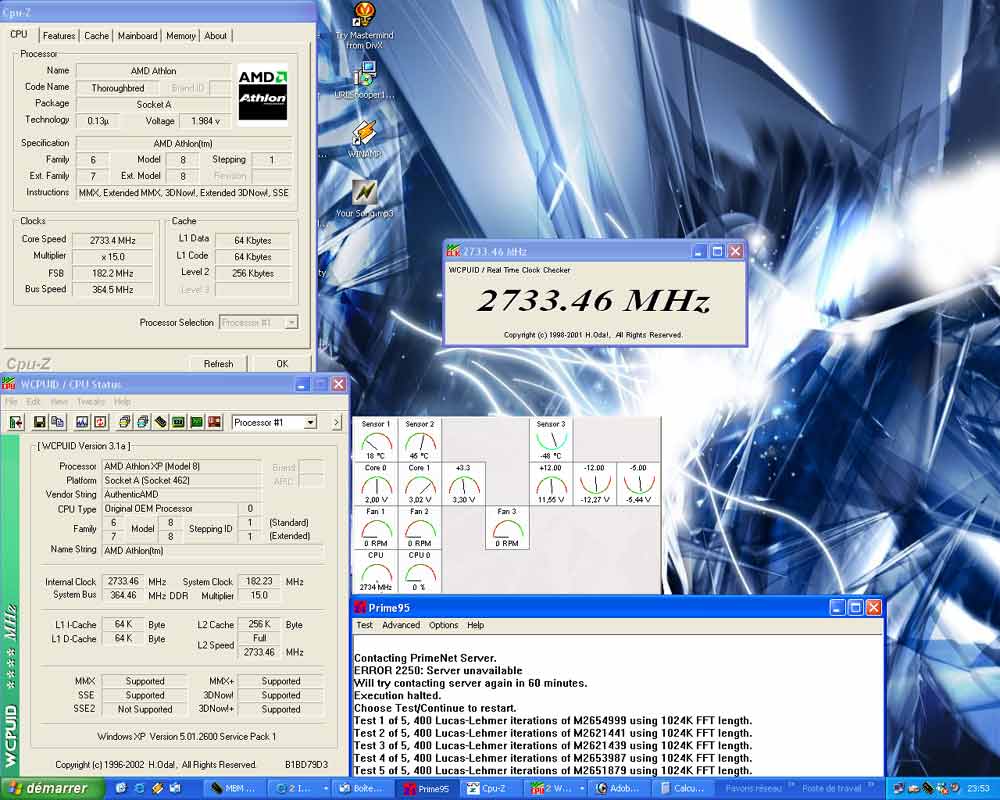Screen dimensions: 1000x800
Task: Select the Your Song.mp3 desktop file
Action: tap(365, 198)
